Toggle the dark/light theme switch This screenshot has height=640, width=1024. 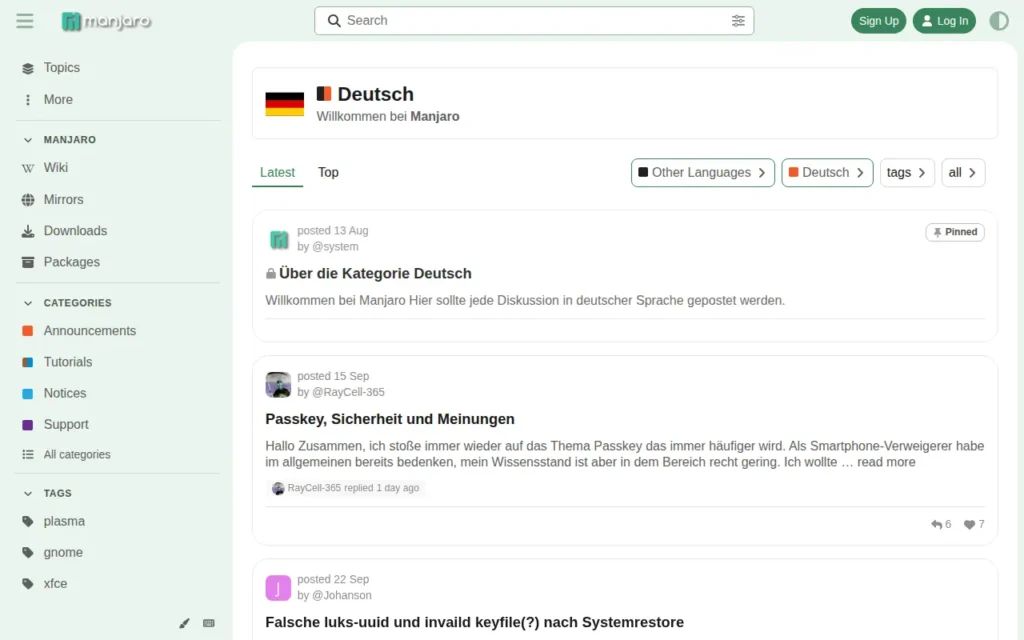tap(999, 21)
